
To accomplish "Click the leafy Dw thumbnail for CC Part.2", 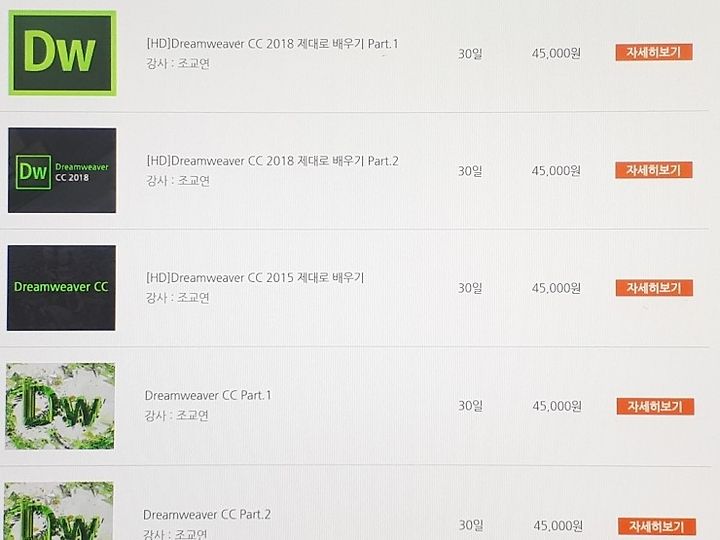I will point(59,511).
